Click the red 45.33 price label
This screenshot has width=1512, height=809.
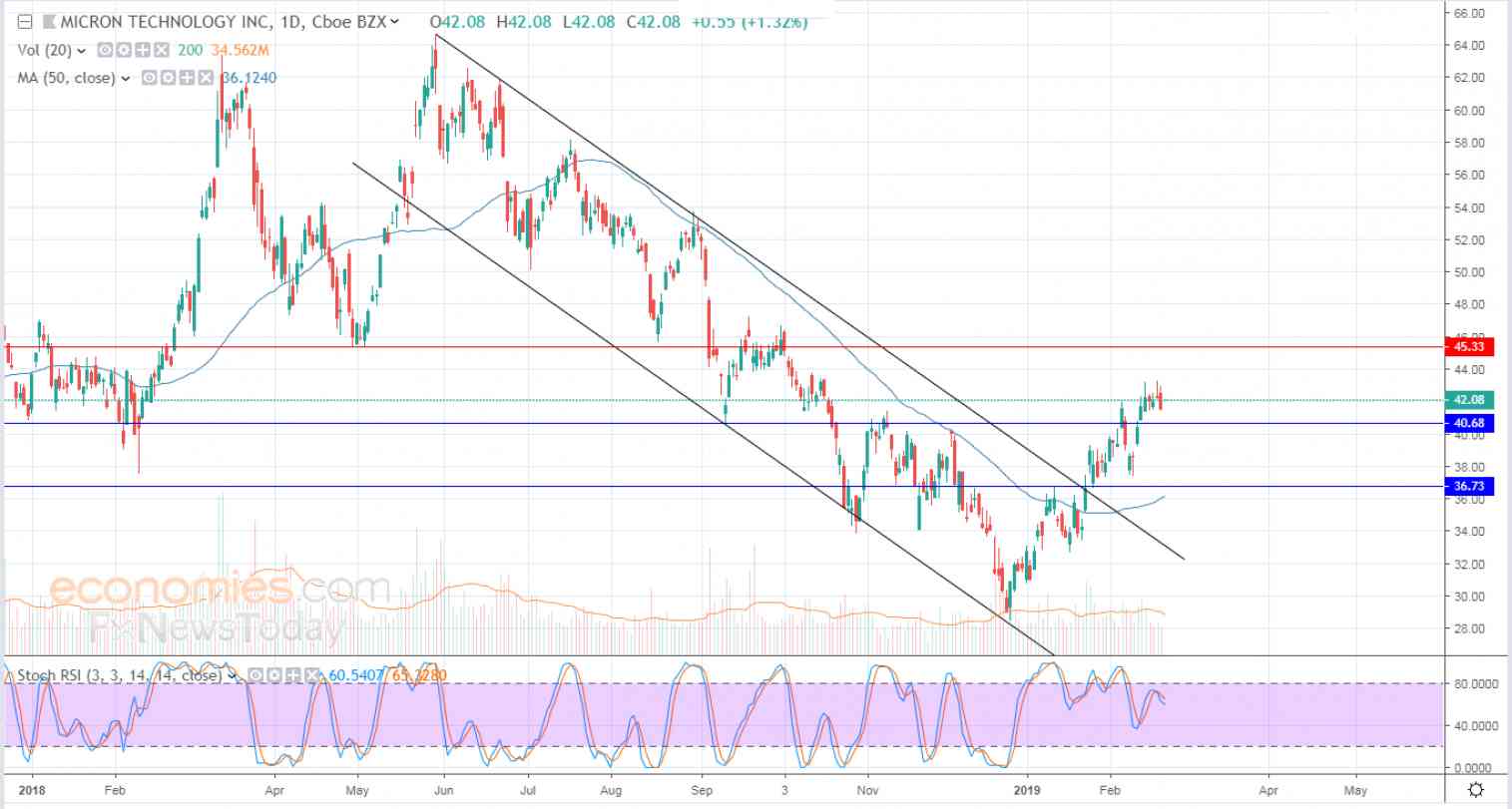coord(1468,347)
